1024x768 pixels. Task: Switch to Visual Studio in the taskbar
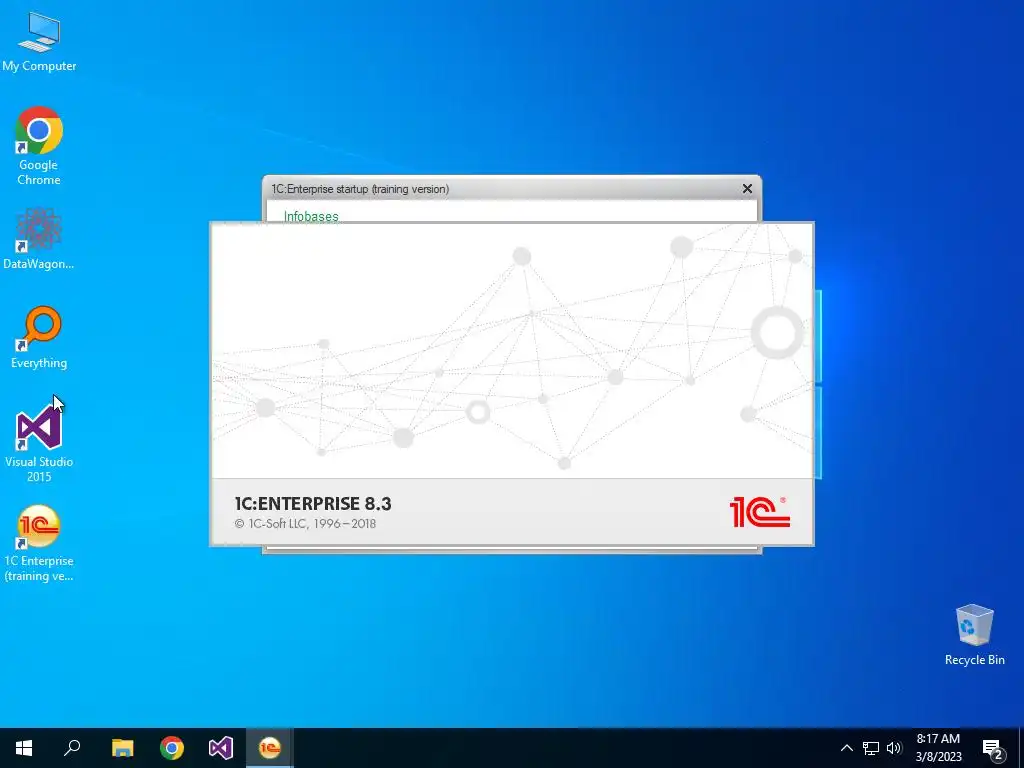221,748
